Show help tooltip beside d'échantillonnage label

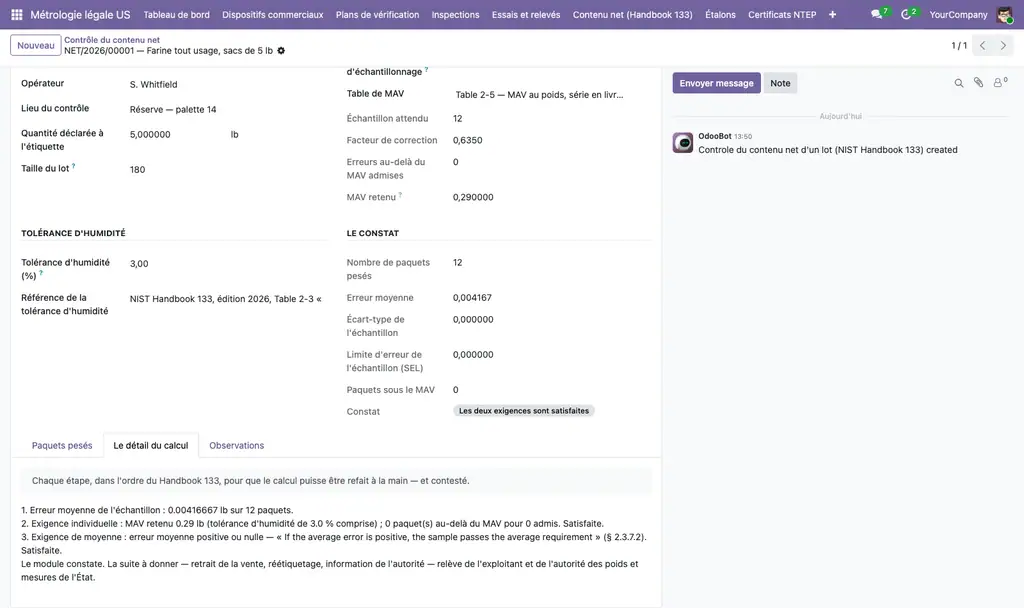tap(426, 69)
